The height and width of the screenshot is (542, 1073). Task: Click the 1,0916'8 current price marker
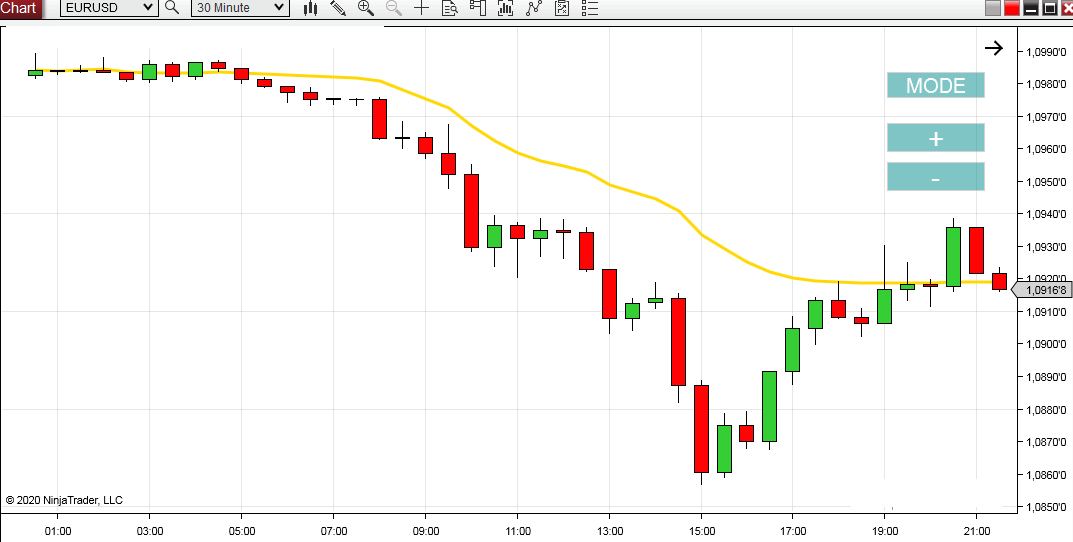point(1042,291)
